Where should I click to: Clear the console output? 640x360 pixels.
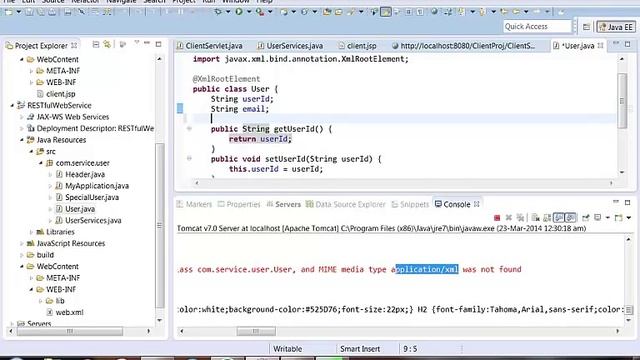pyautogui.click(x=536, y=218)
